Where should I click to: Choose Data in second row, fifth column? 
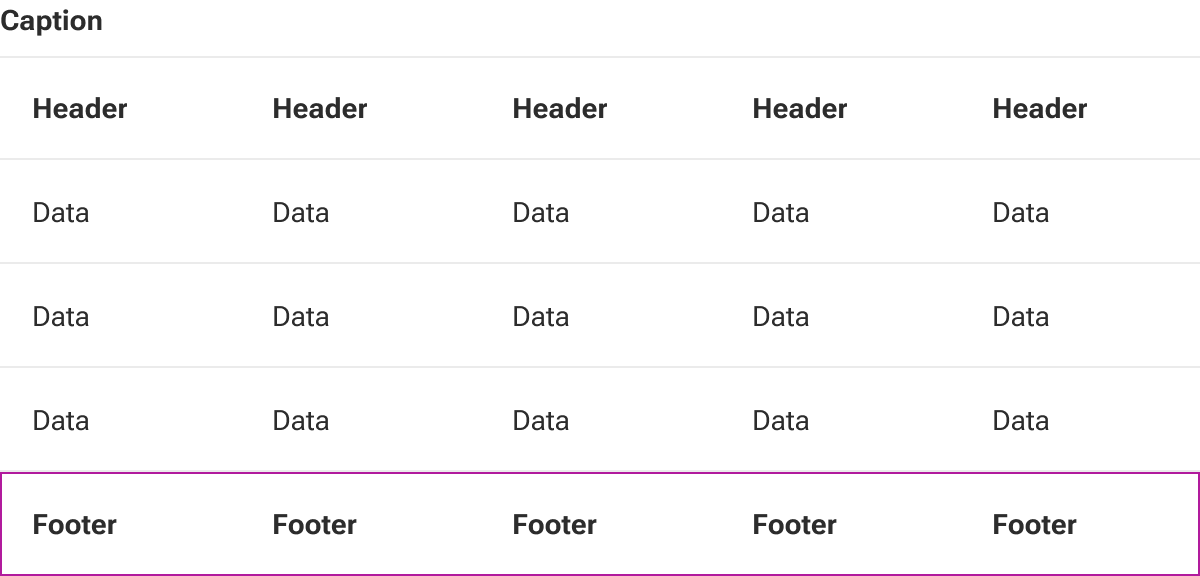tap(1080, 316)
